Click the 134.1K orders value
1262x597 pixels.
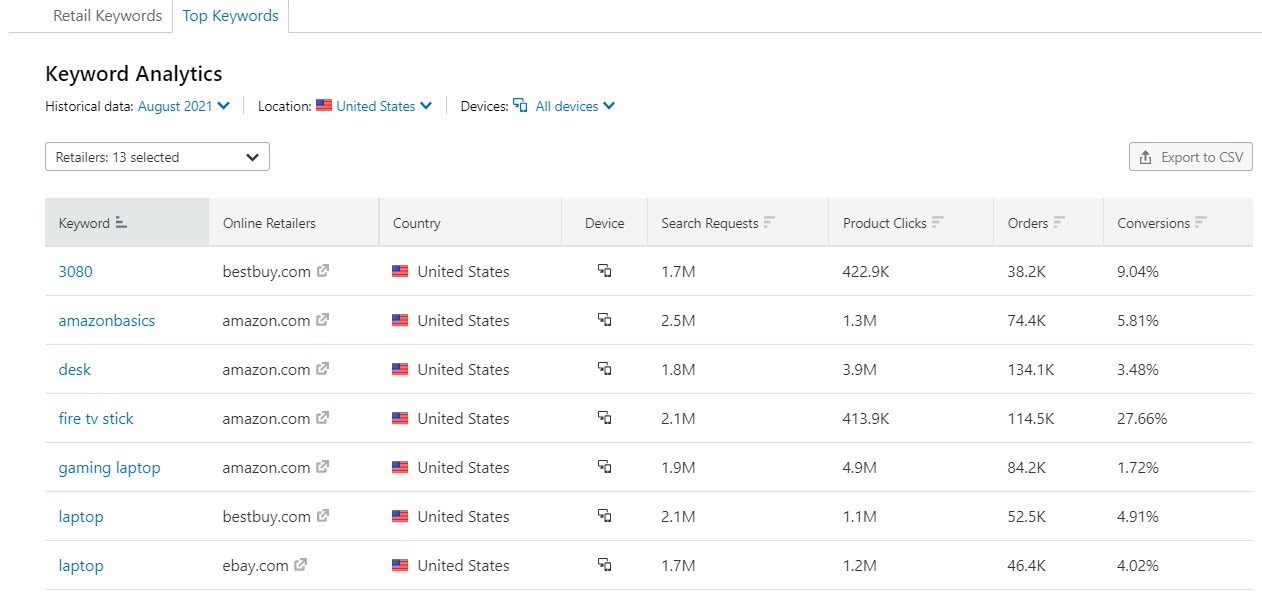point(1031,369)
